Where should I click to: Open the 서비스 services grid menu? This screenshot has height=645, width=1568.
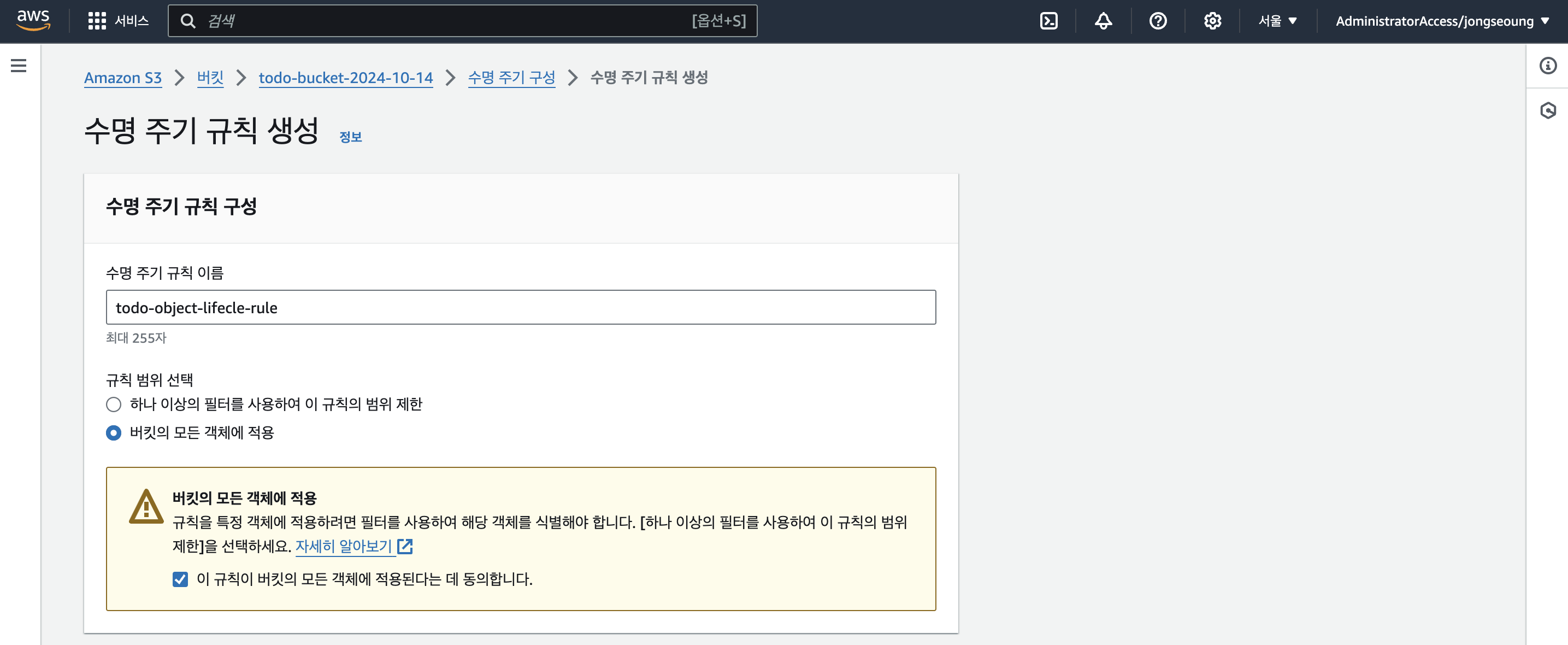coord(118,21)
